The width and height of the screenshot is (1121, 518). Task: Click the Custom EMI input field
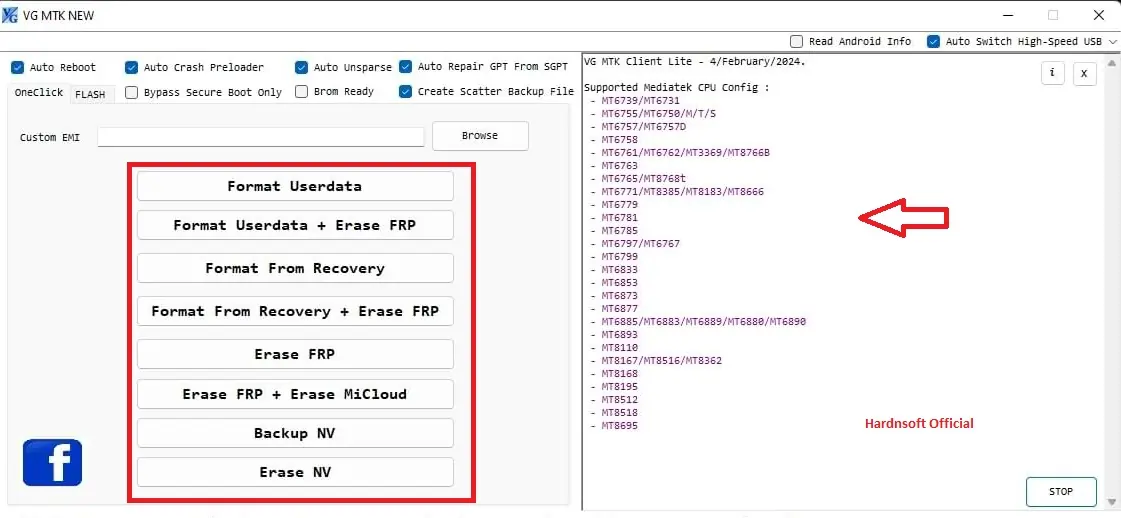pyautogui.click(x=261, y=136)
